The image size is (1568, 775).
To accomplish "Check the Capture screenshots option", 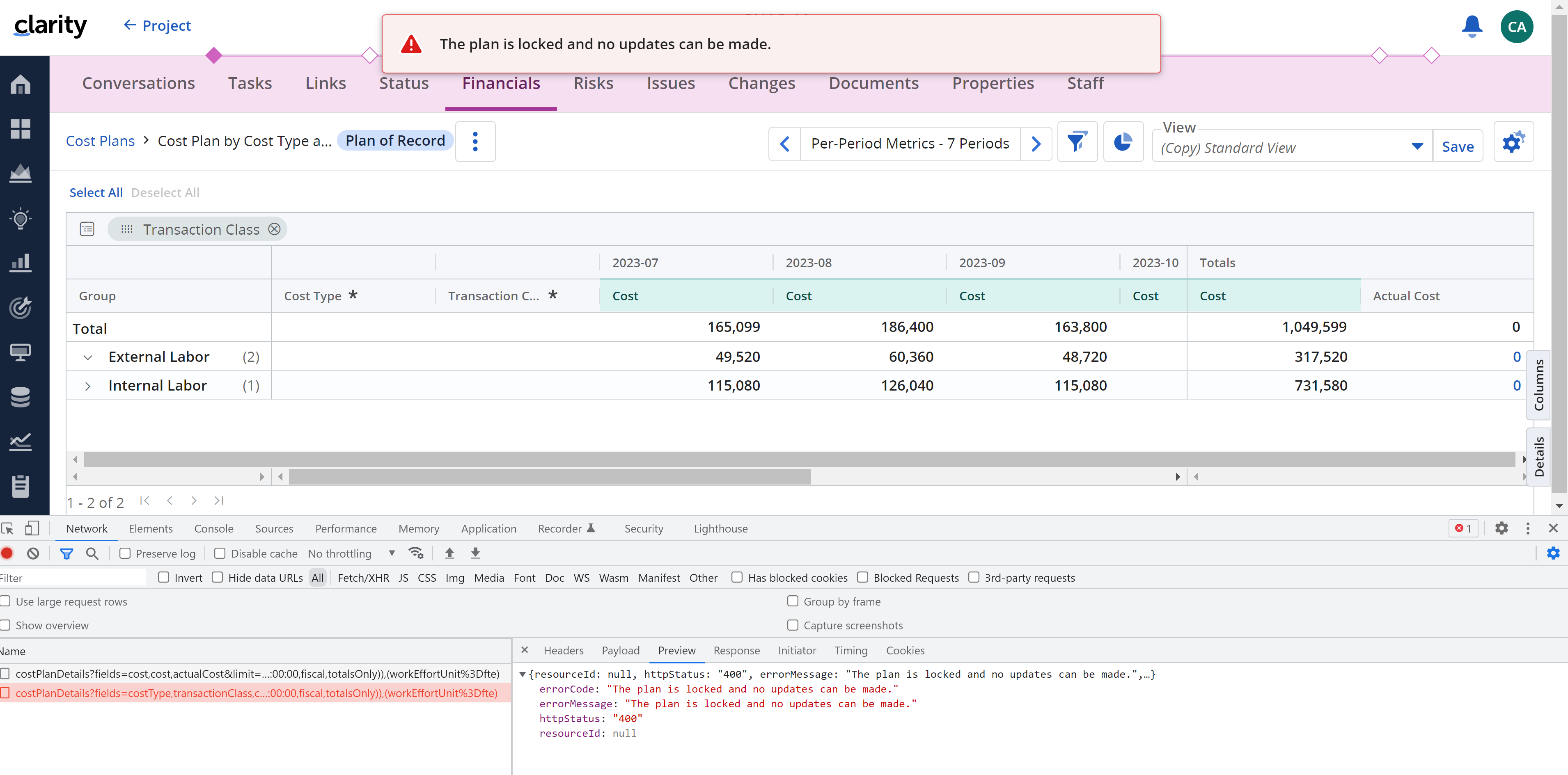I will pyautogui.click(x=793, y=625).
